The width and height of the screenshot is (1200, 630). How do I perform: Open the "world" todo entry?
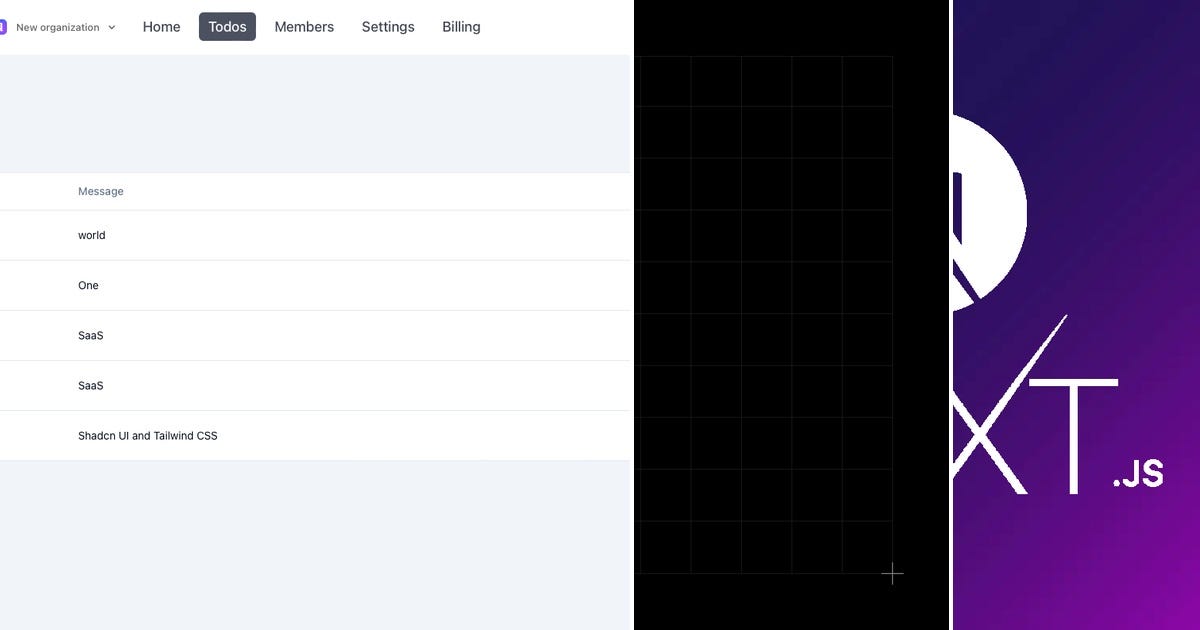pos(91,235)
